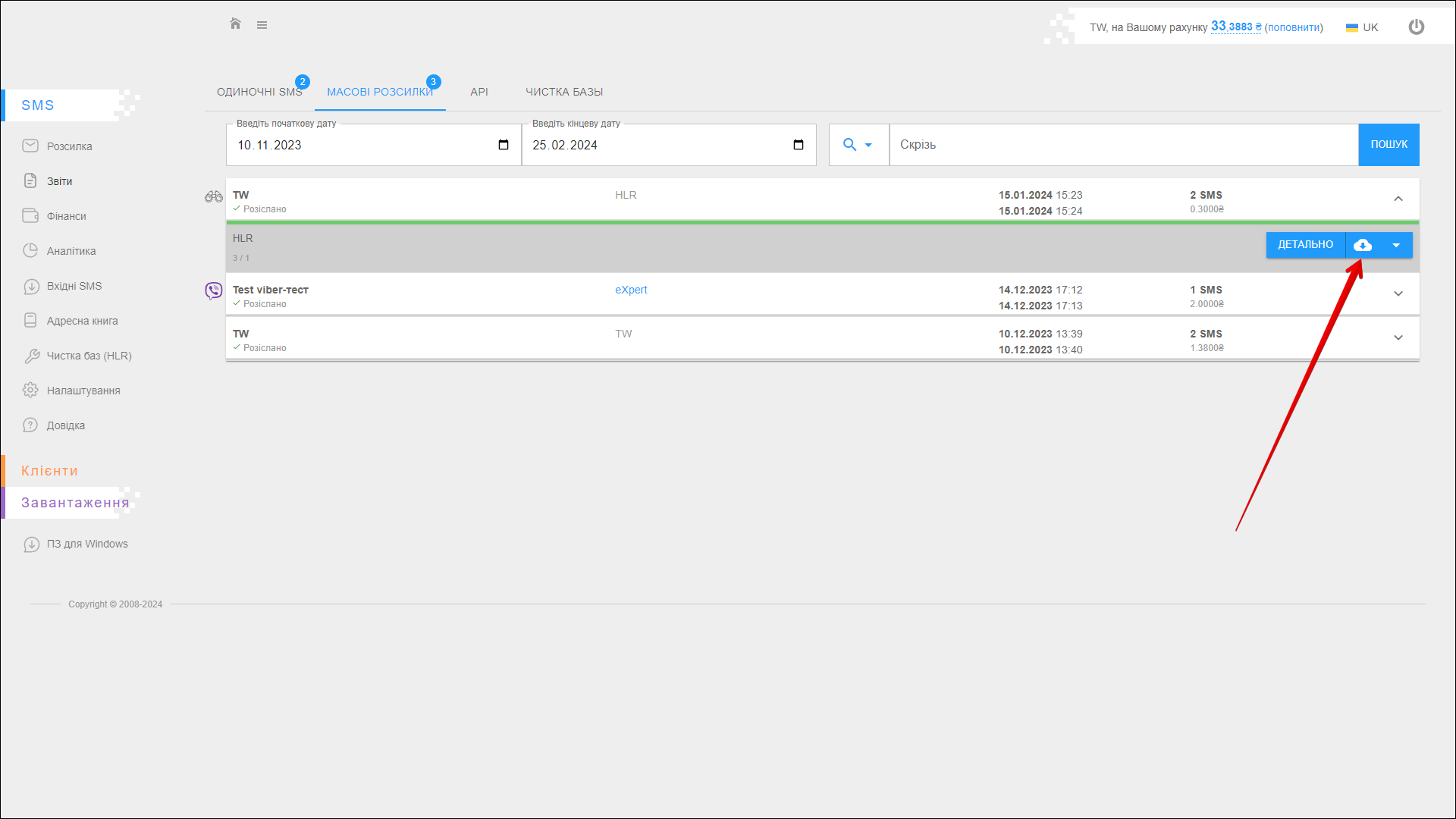
Task: Click the ДЕТАЛЬНО button
Action: (x=1305, y=245)
